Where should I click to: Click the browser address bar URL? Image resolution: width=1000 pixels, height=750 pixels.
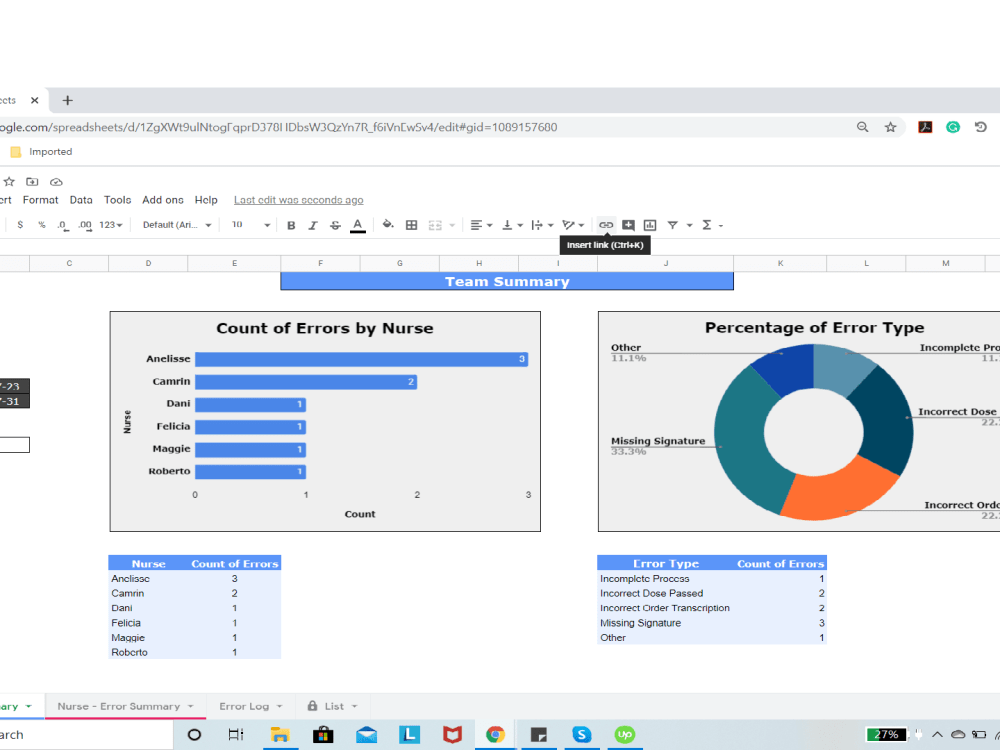(x=279, y=127)
